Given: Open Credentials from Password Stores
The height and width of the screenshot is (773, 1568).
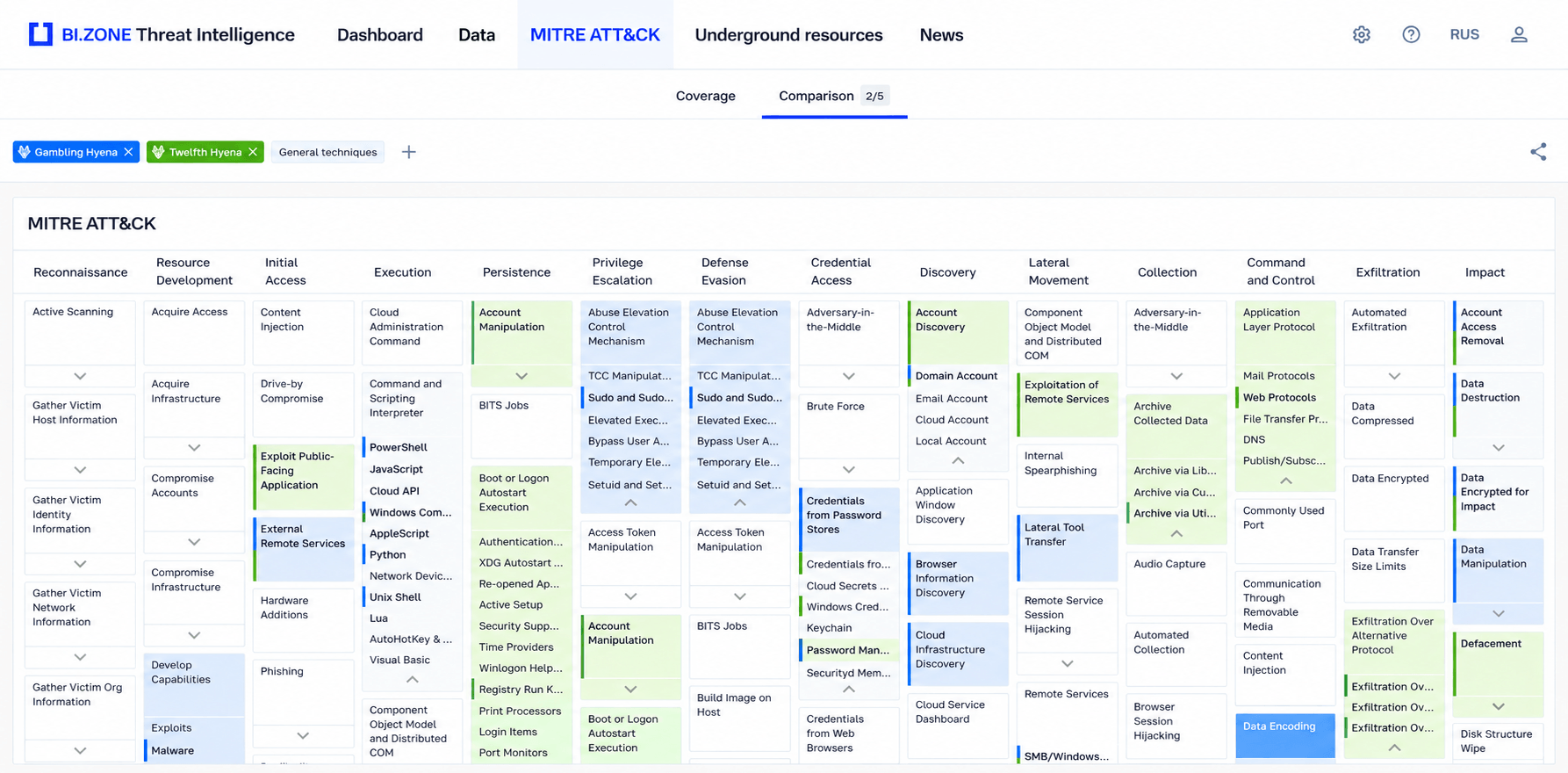Looking at the screenshot, I should tap(848, 519).
